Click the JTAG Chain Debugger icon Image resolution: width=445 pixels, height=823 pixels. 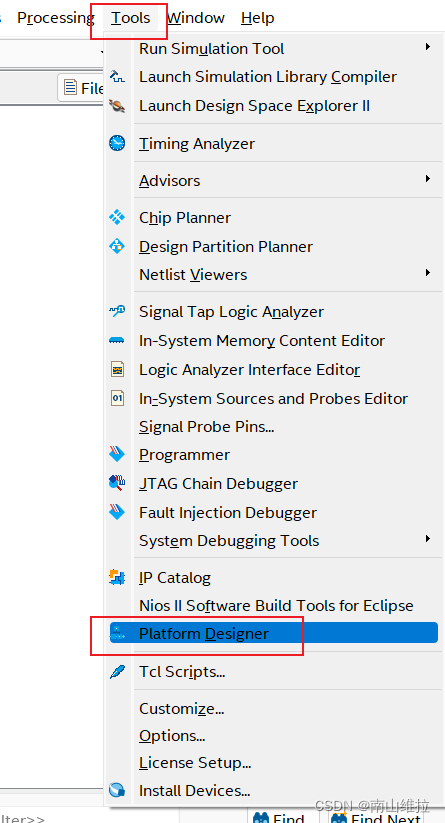point(117,483)
